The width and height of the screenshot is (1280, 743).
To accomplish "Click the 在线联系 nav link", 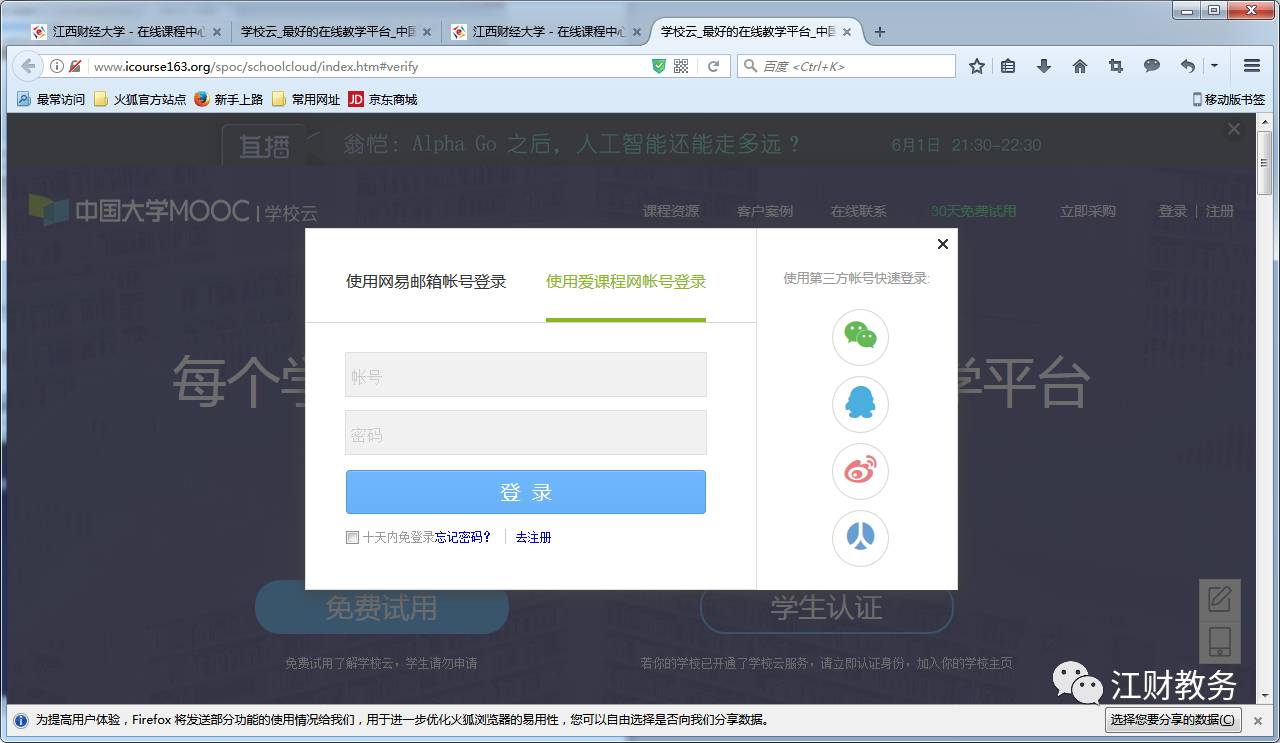I will click(x=859, y=211).
